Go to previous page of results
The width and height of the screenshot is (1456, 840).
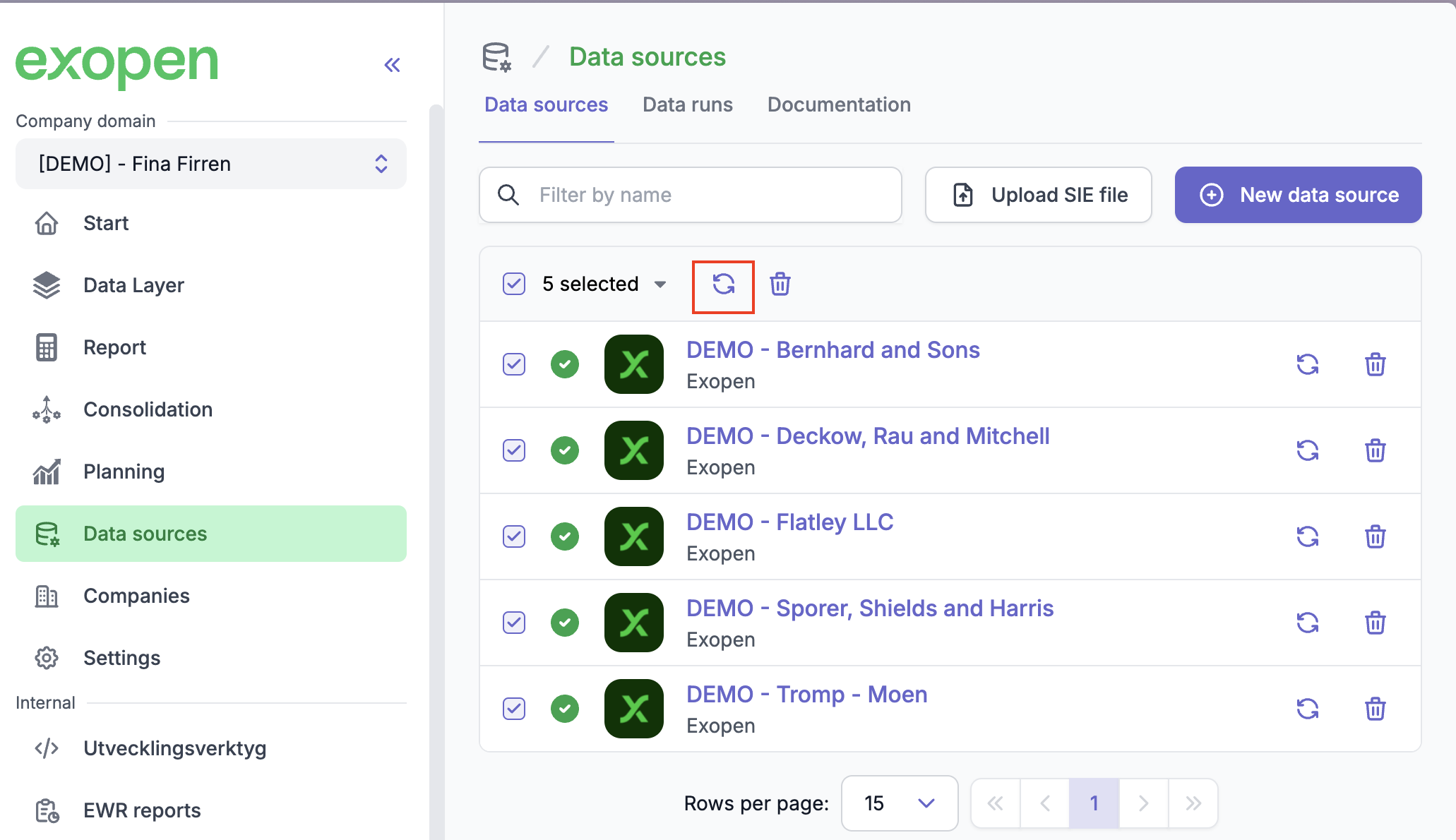tap(1045, 803)
